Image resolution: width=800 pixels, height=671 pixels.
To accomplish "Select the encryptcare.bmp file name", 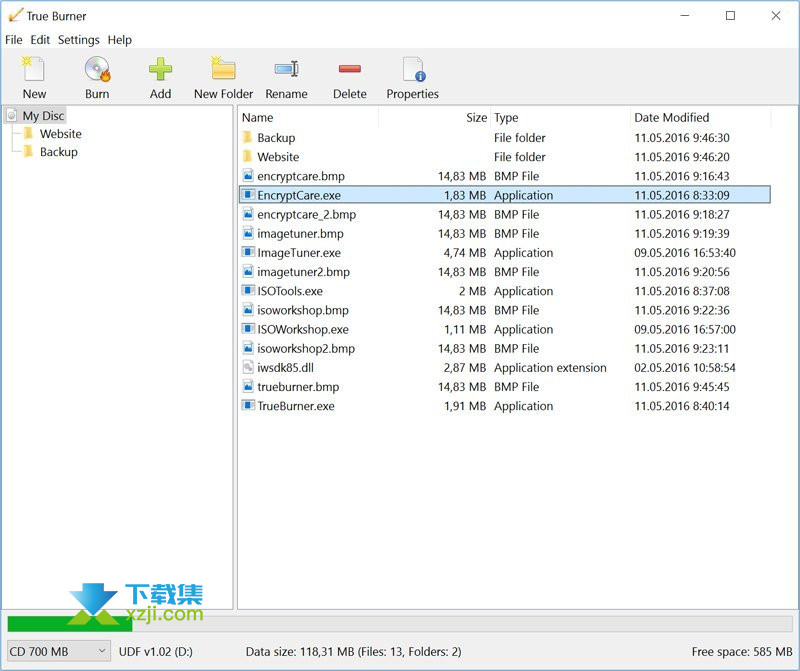I will pos(301,176).
